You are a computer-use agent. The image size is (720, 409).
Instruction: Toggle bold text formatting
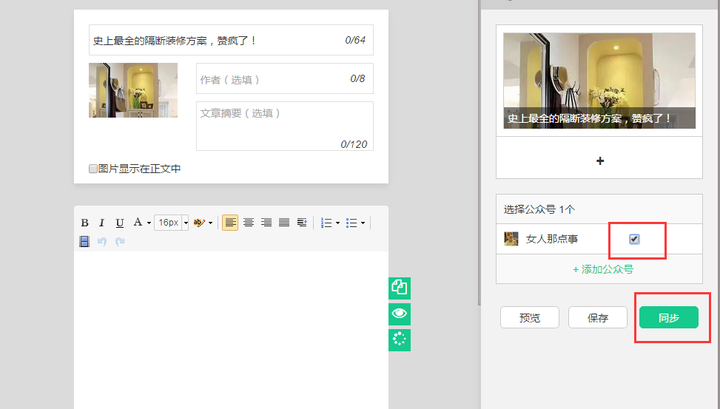pos(84,223)
